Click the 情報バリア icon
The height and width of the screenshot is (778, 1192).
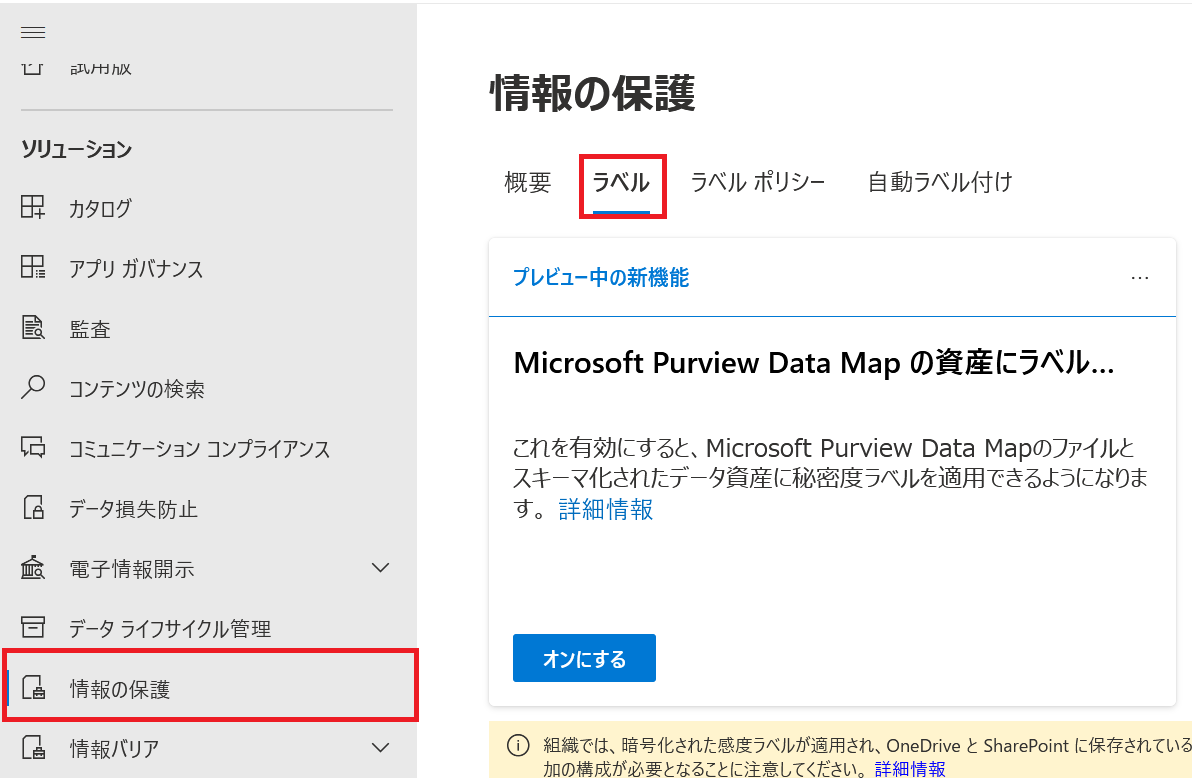(33, 748)
